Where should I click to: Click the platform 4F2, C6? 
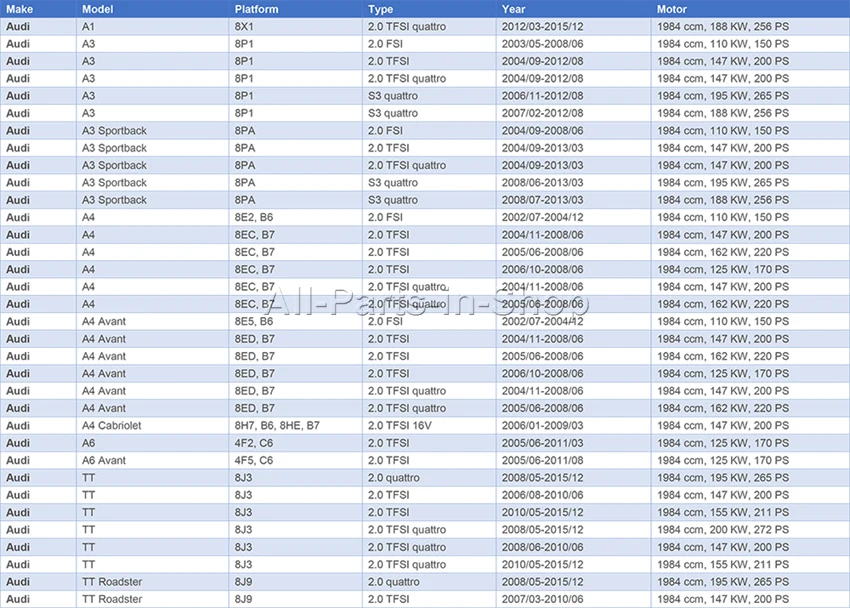pyautogui.click(x=254, y=443)
